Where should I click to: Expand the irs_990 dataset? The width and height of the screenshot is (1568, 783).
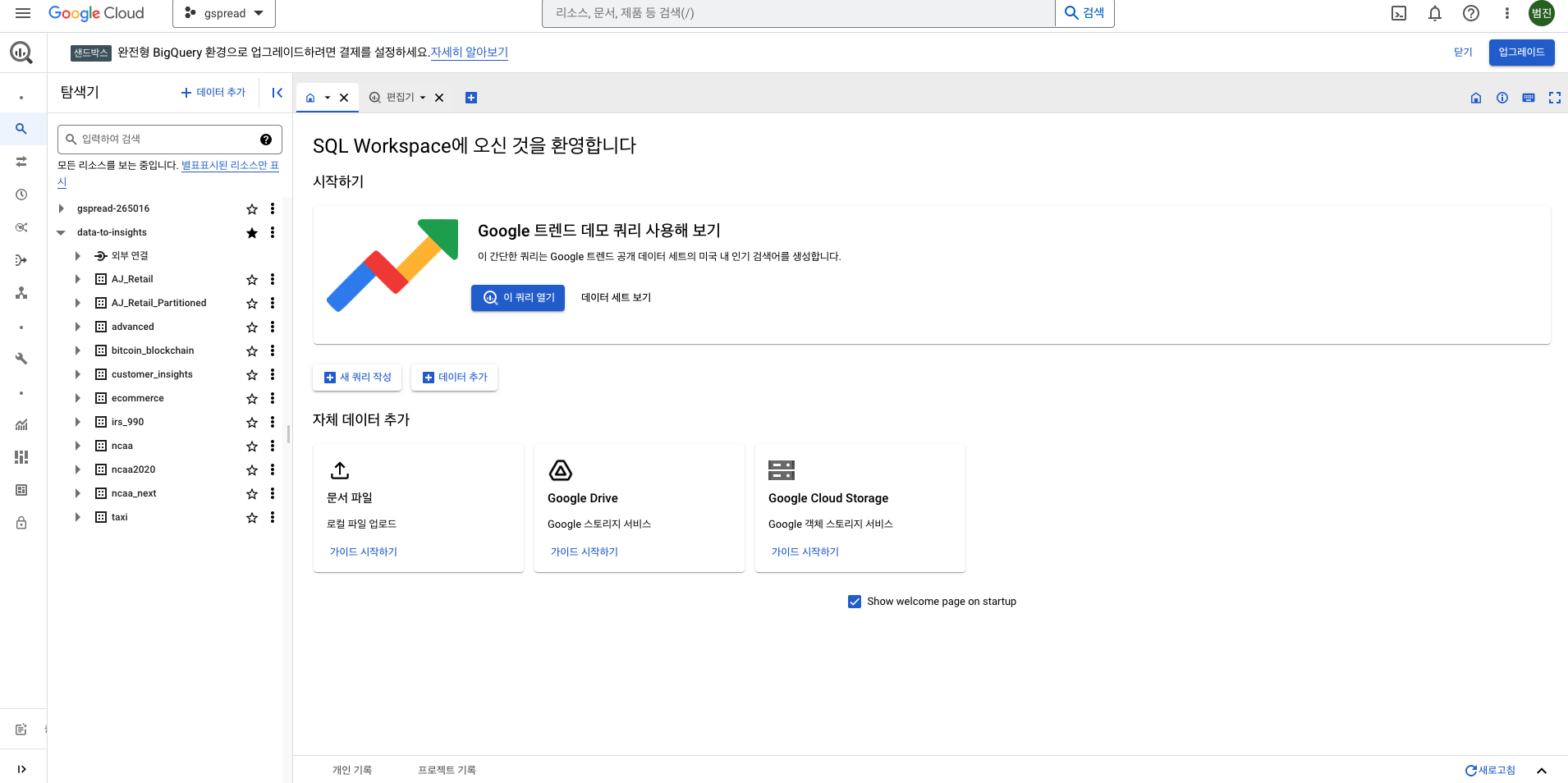(78, 422)
